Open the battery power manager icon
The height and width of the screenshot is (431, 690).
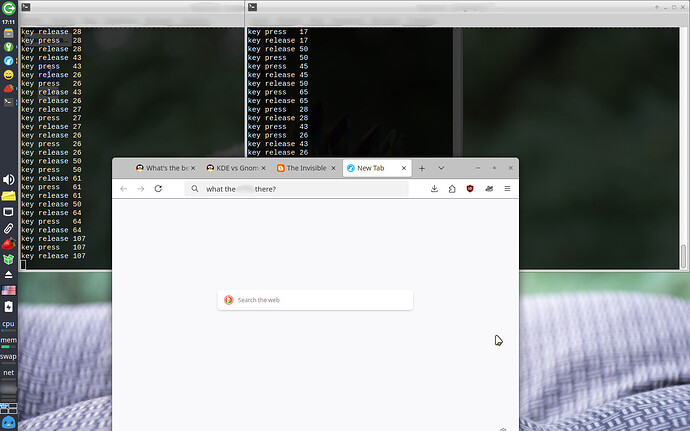tap(8, 306)
